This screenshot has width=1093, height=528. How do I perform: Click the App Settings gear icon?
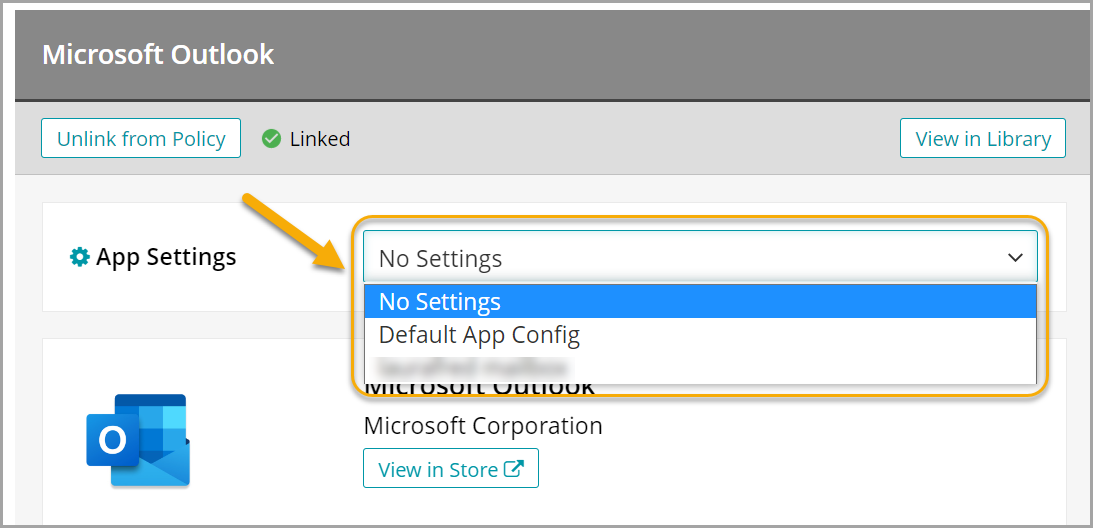click(x=79, y=257)
